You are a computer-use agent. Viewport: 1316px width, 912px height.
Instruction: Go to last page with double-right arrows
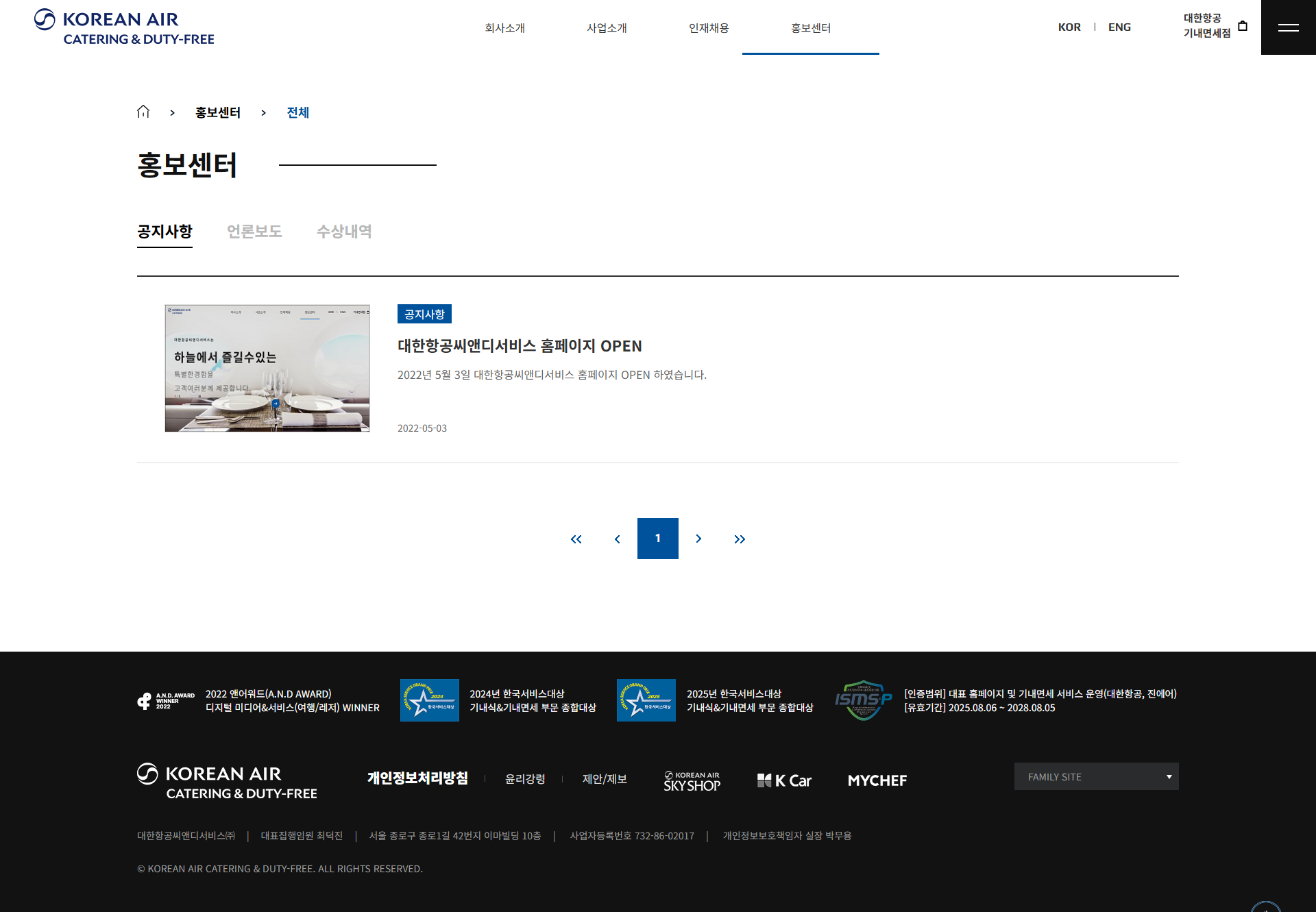[740, 539]
